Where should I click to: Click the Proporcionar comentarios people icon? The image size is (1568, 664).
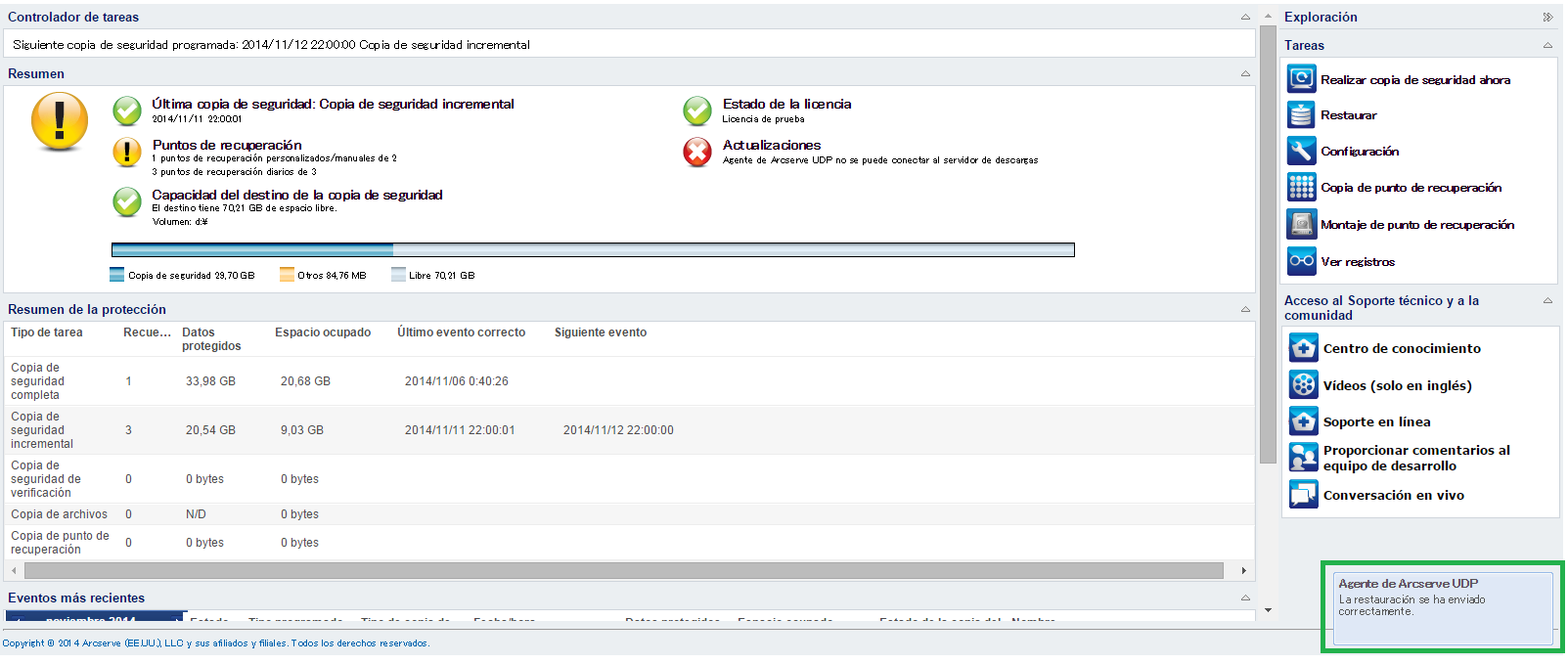(1303, 457)
